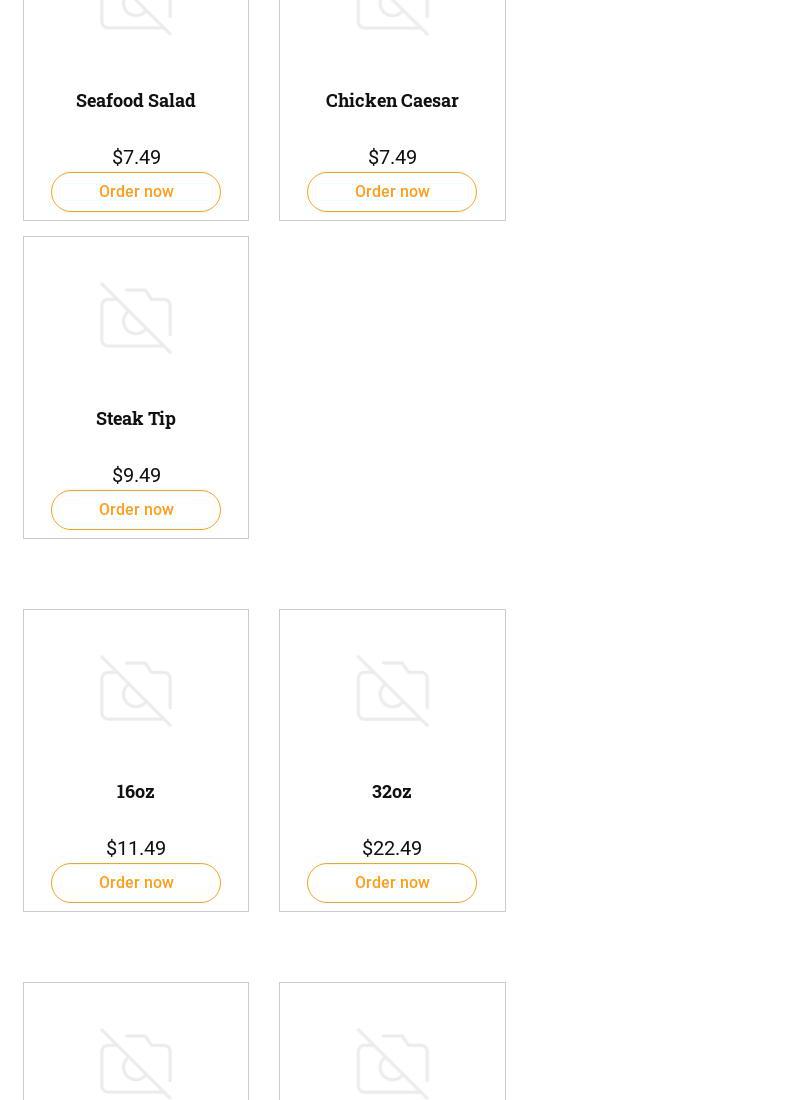
Task: Open the Seafood Salad item title
Action: pyautogui.click(x=136, y=100)
